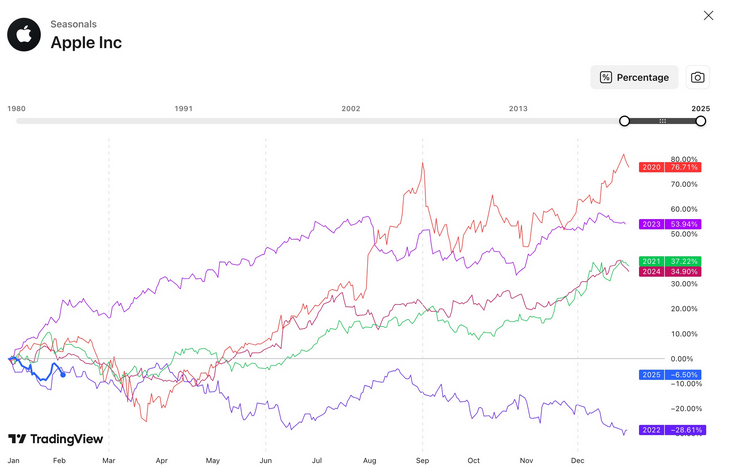
Task: Open the TradingView logo link
Action: (55, 439)
